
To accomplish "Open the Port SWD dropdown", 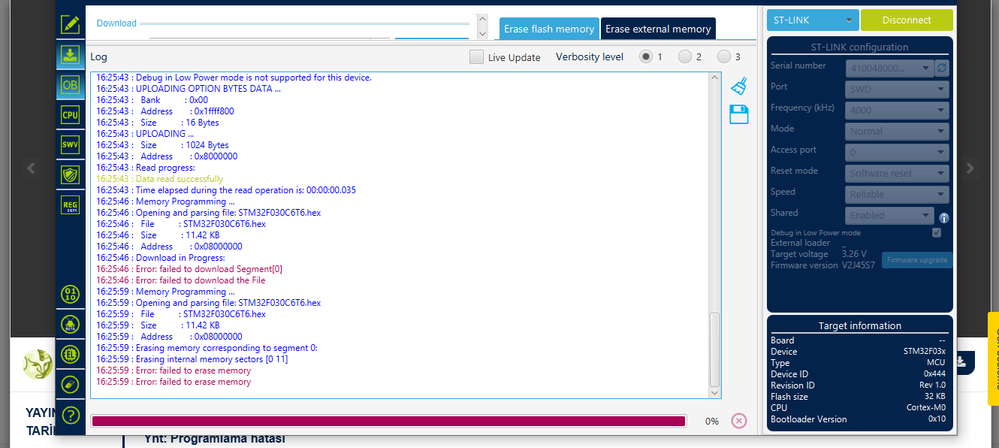I will coord(897,89).
